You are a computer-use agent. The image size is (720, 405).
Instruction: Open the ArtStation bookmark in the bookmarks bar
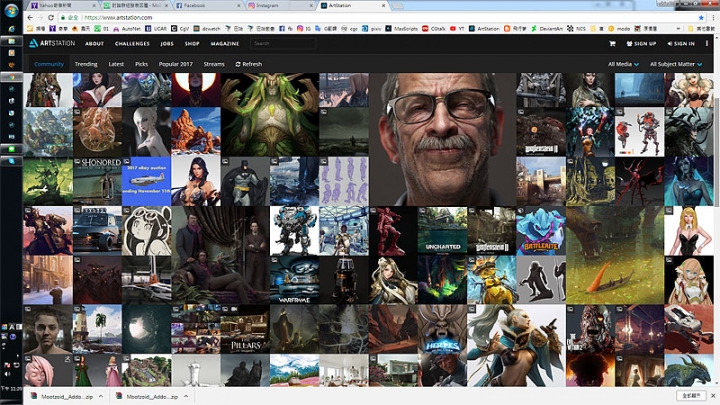coord(484,28)
